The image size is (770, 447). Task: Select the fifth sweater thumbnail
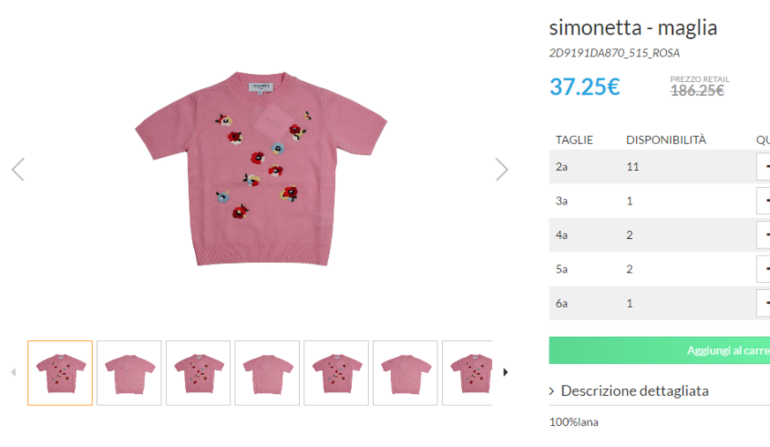click(x=336, y=373)
